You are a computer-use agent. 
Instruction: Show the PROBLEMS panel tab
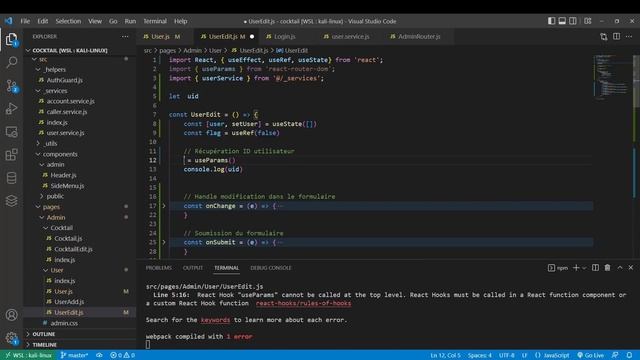(x=159, y=268)
